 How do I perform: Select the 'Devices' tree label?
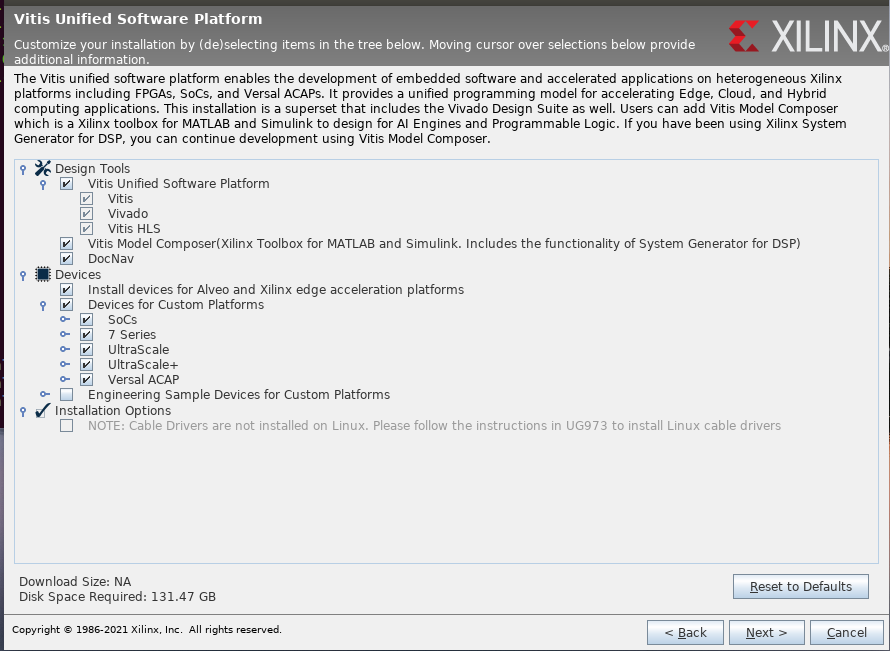(x=78, y=275)
